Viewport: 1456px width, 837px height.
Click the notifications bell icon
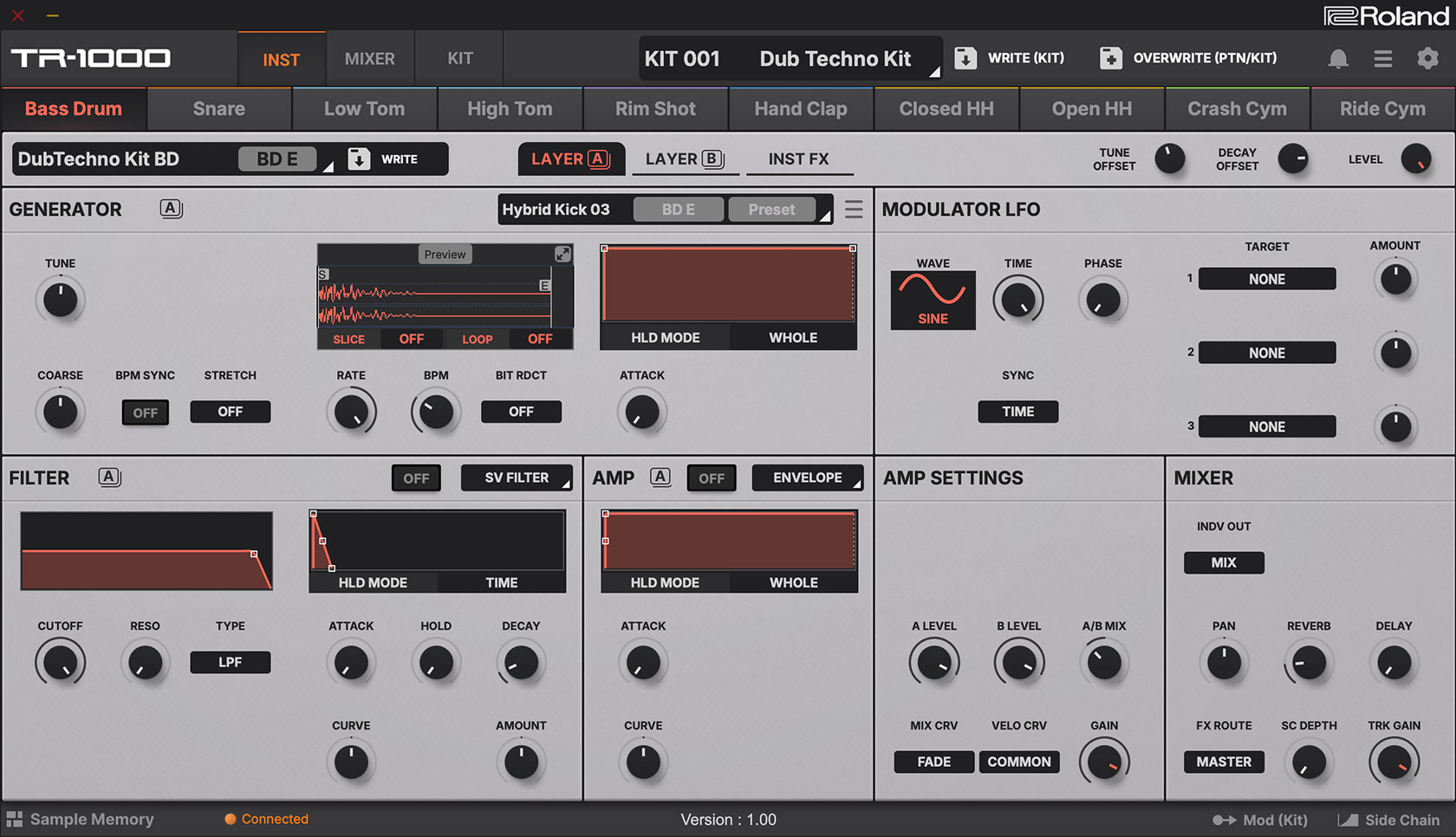click(1338, 58)
